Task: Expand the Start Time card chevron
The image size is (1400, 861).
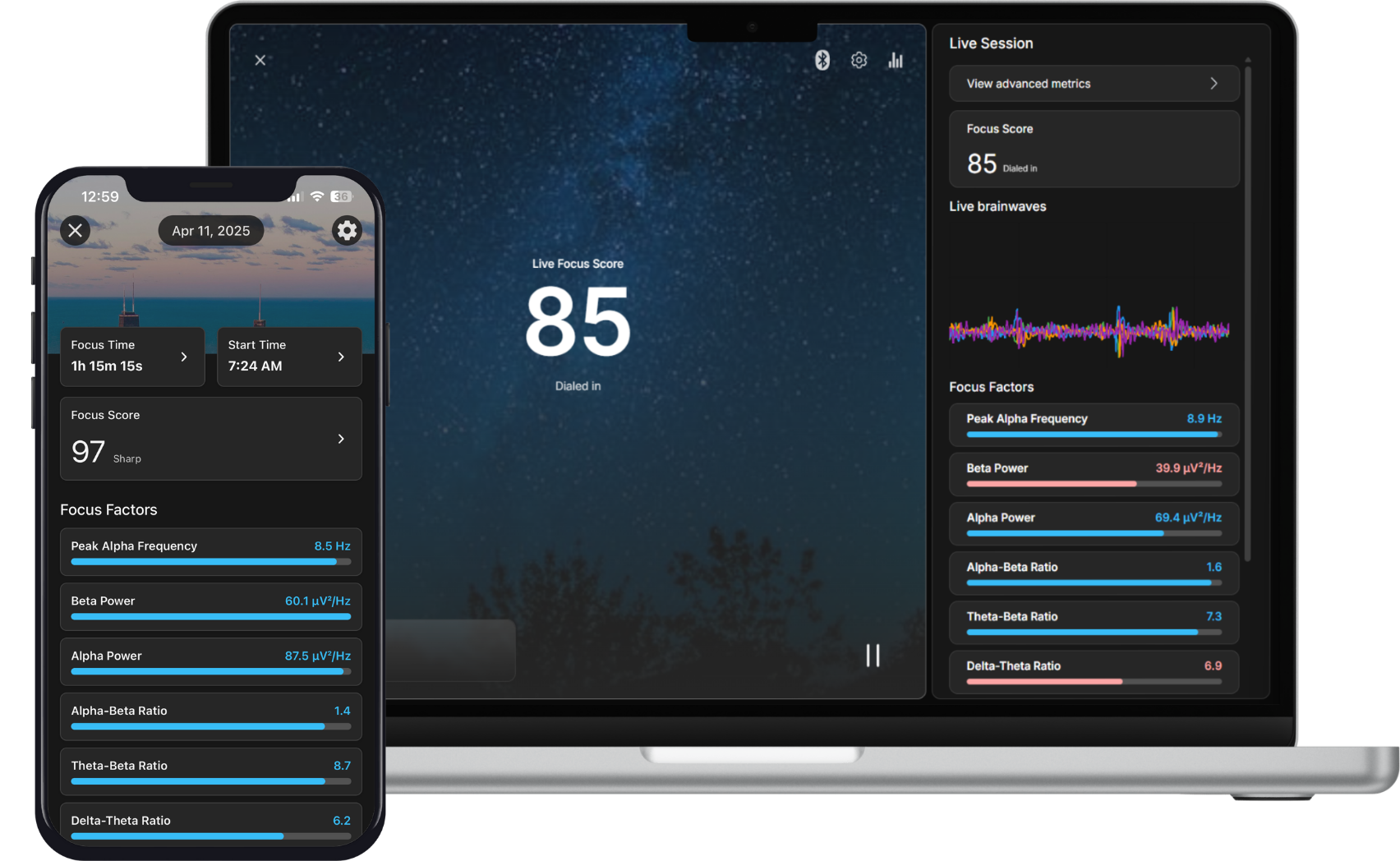Action: [x=341, y=357]
